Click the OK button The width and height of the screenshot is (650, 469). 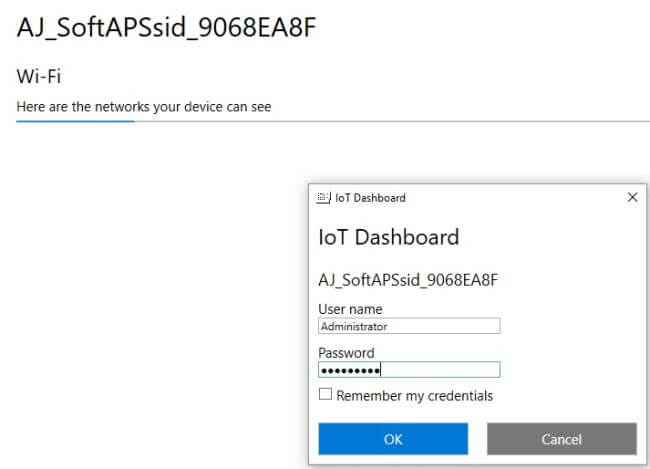393,439
